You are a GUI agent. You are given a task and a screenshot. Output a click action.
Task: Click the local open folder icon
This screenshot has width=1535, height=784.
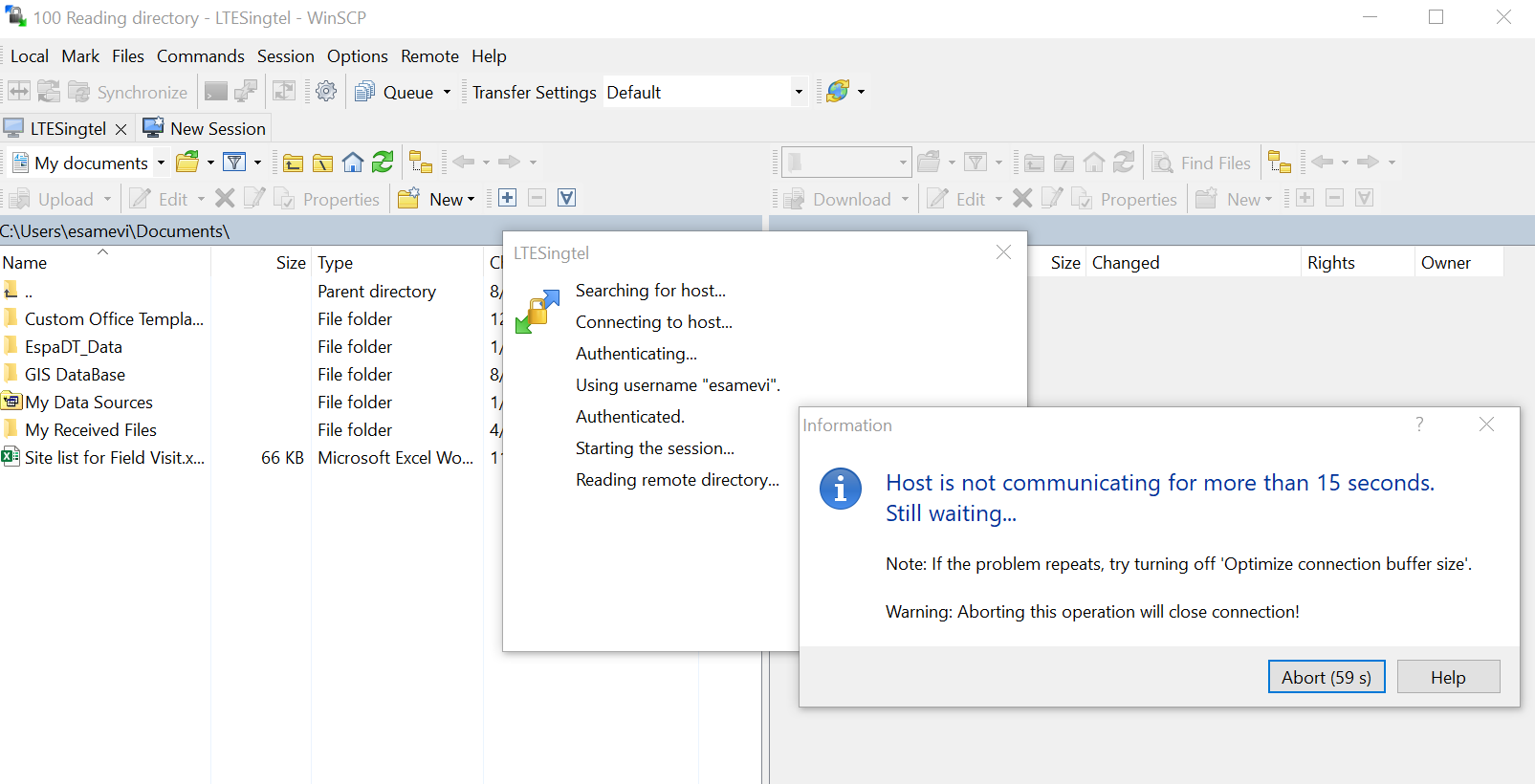pos(187,163)
